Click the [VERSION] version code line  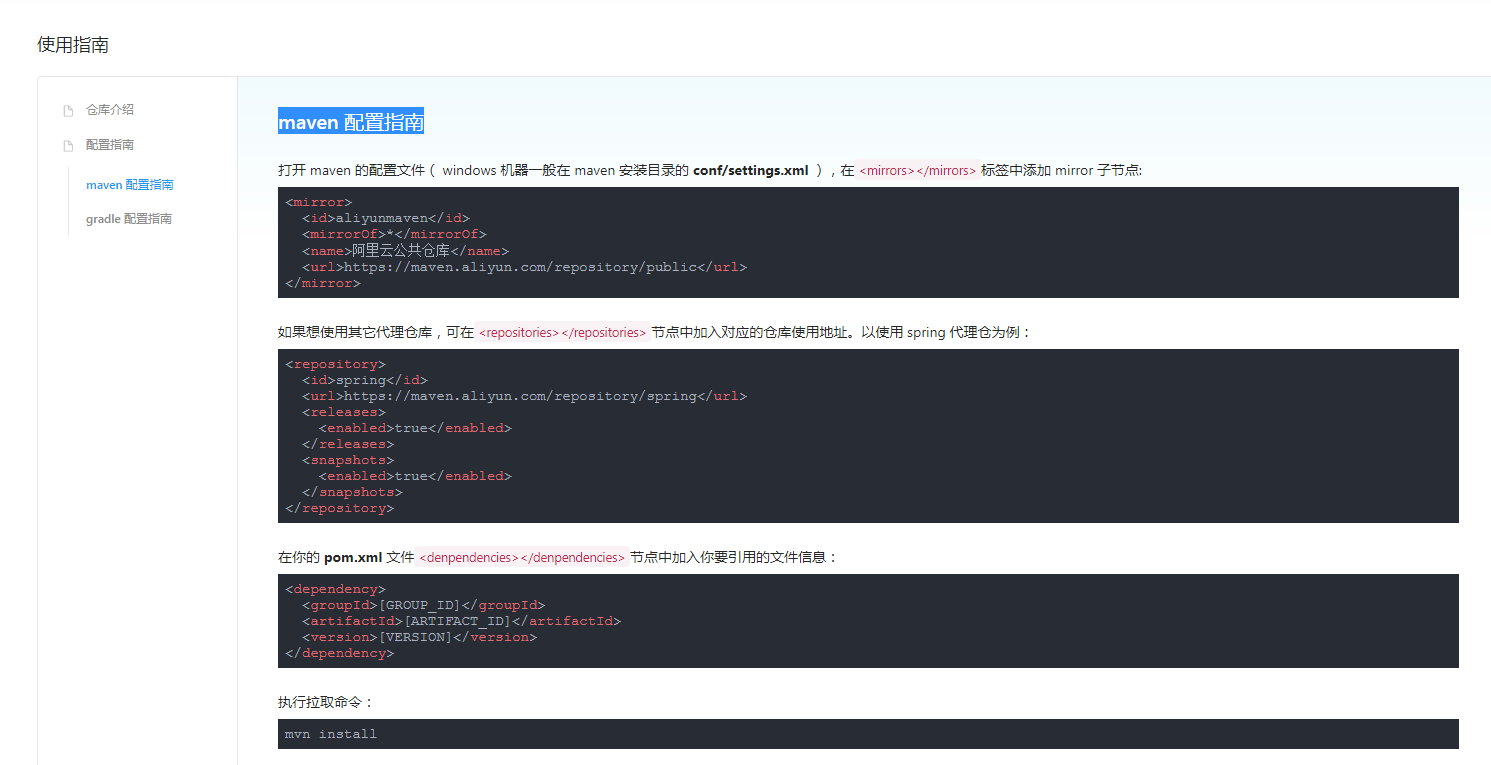tap(419, 637)
